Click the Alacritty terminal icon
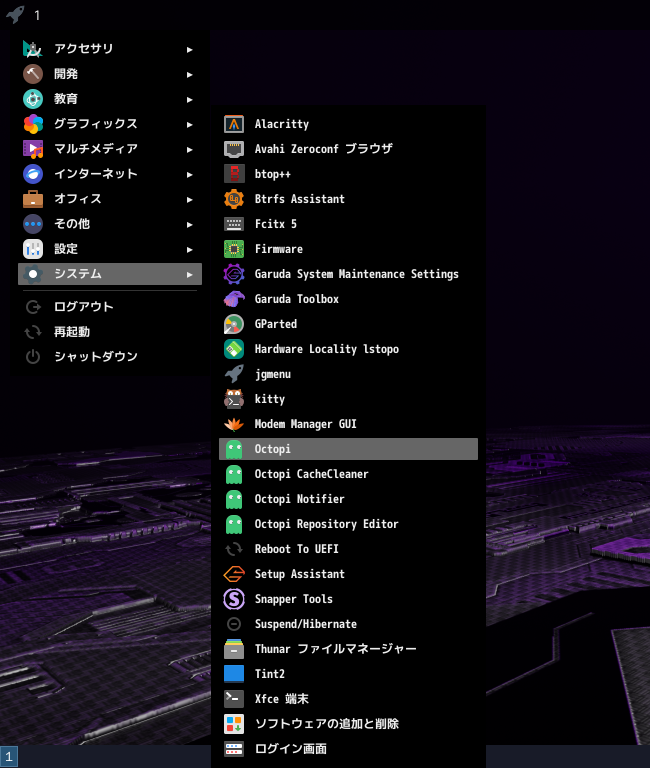The image size is (650, 768). (234, 124)
